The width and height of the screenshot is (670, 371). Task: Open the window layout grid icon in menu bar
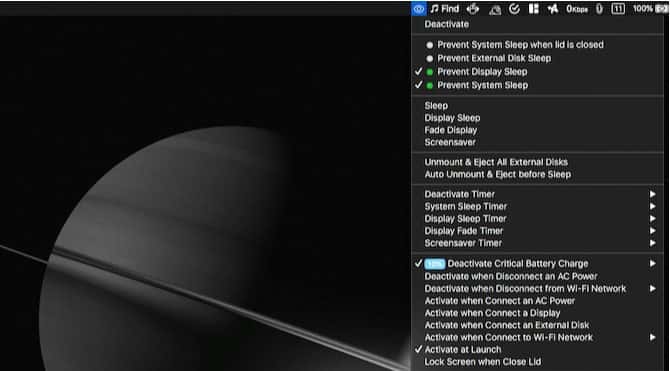coord(534,9)
